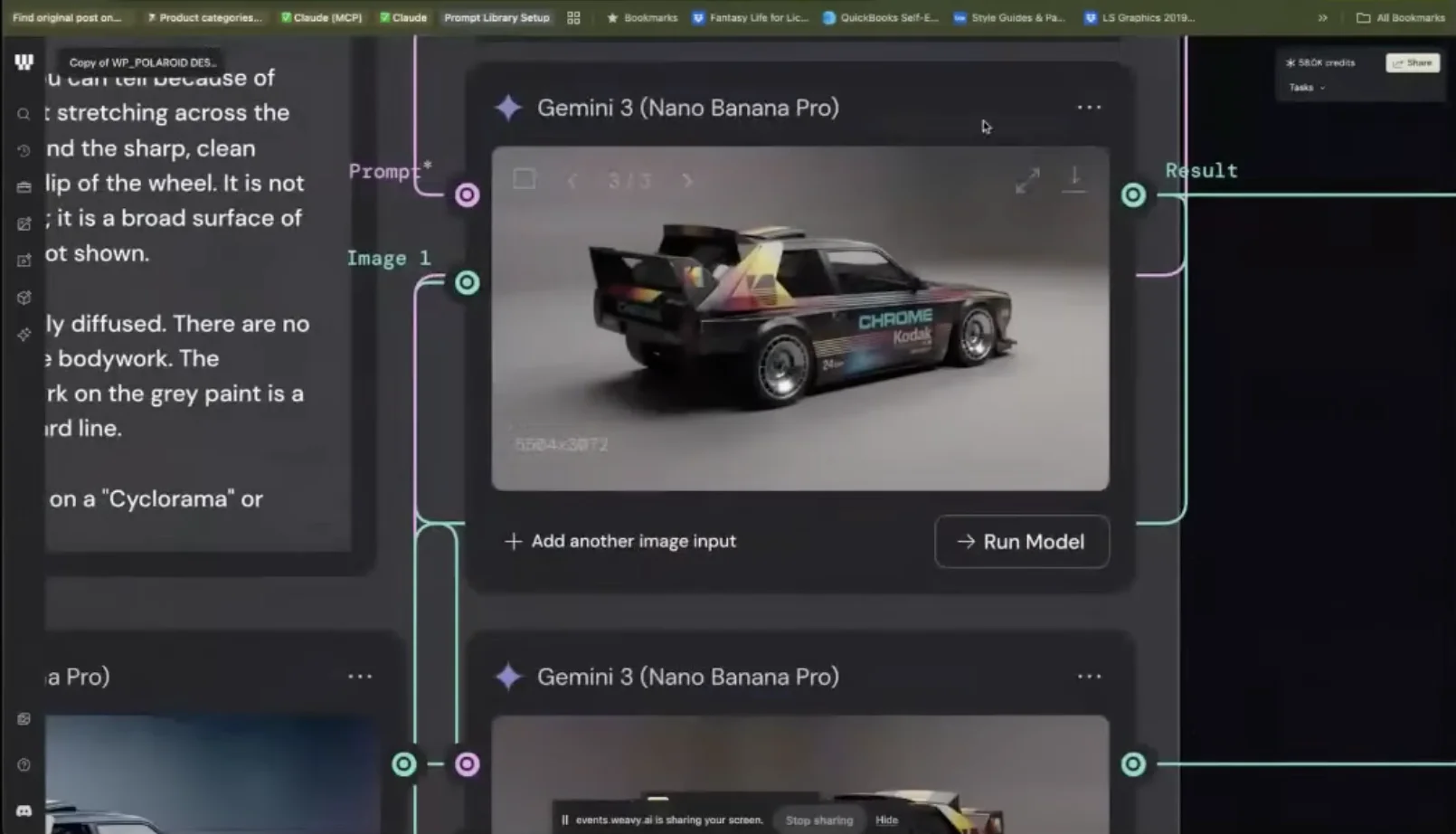Hide the screen sharing notification bar

(886, 820)
